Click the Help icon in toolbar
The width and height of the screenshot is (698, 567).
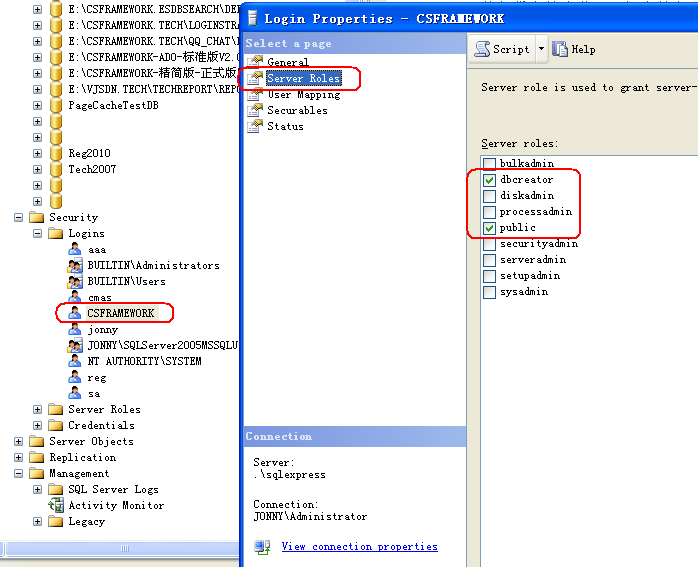click(560, 49)
